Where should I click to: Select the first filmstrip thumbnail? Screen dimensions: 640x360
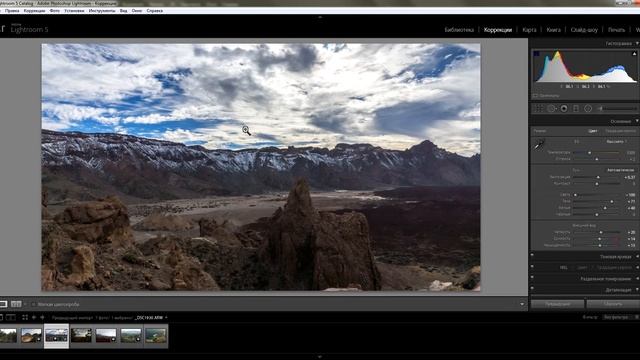tap(8, 336)
